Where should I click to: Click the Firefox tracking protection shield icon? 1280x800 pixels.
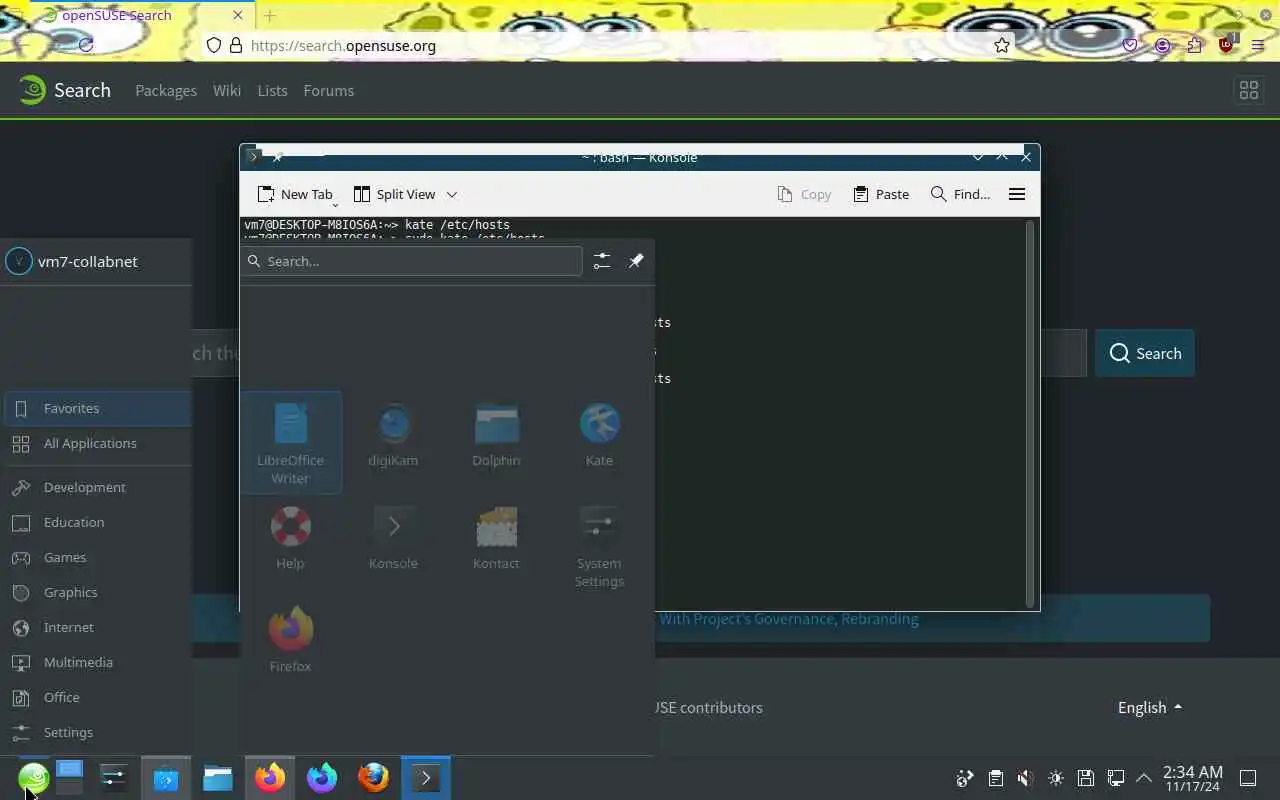pos(213,45)
